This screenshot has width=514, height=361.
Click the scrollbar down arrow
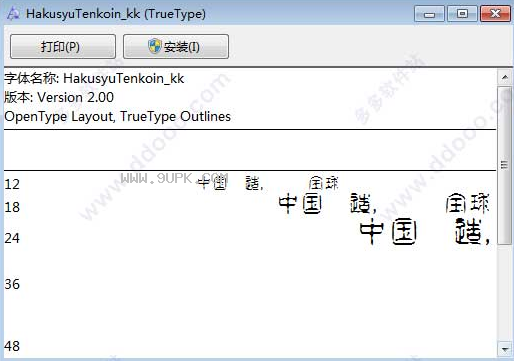point(505,349)
